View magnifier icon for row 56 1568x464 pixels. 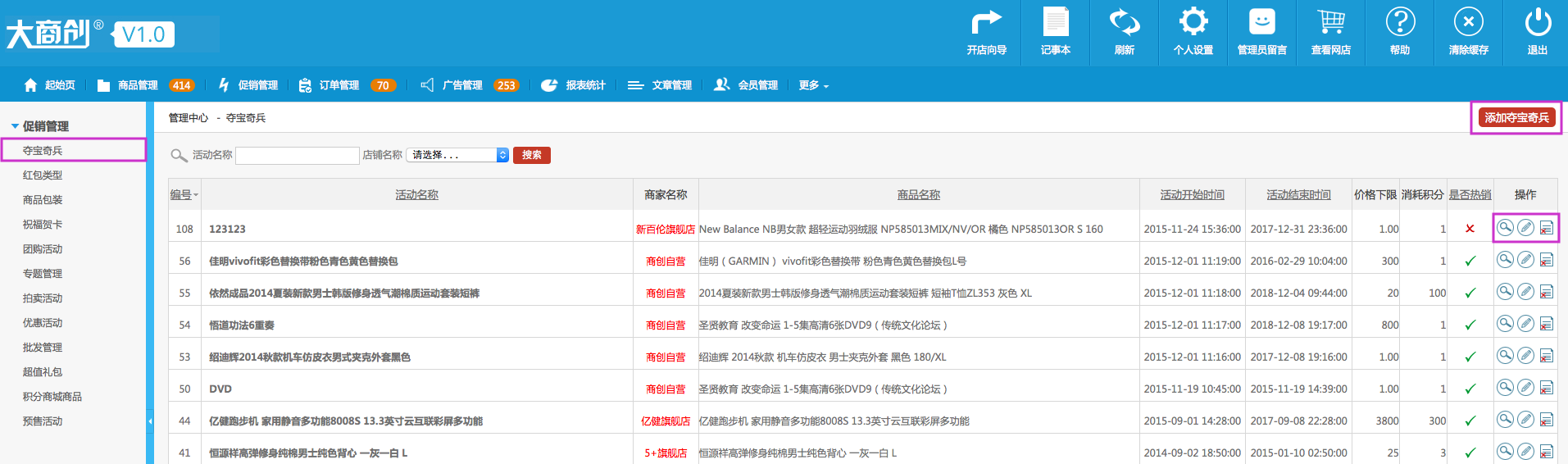pos(1505,260)
